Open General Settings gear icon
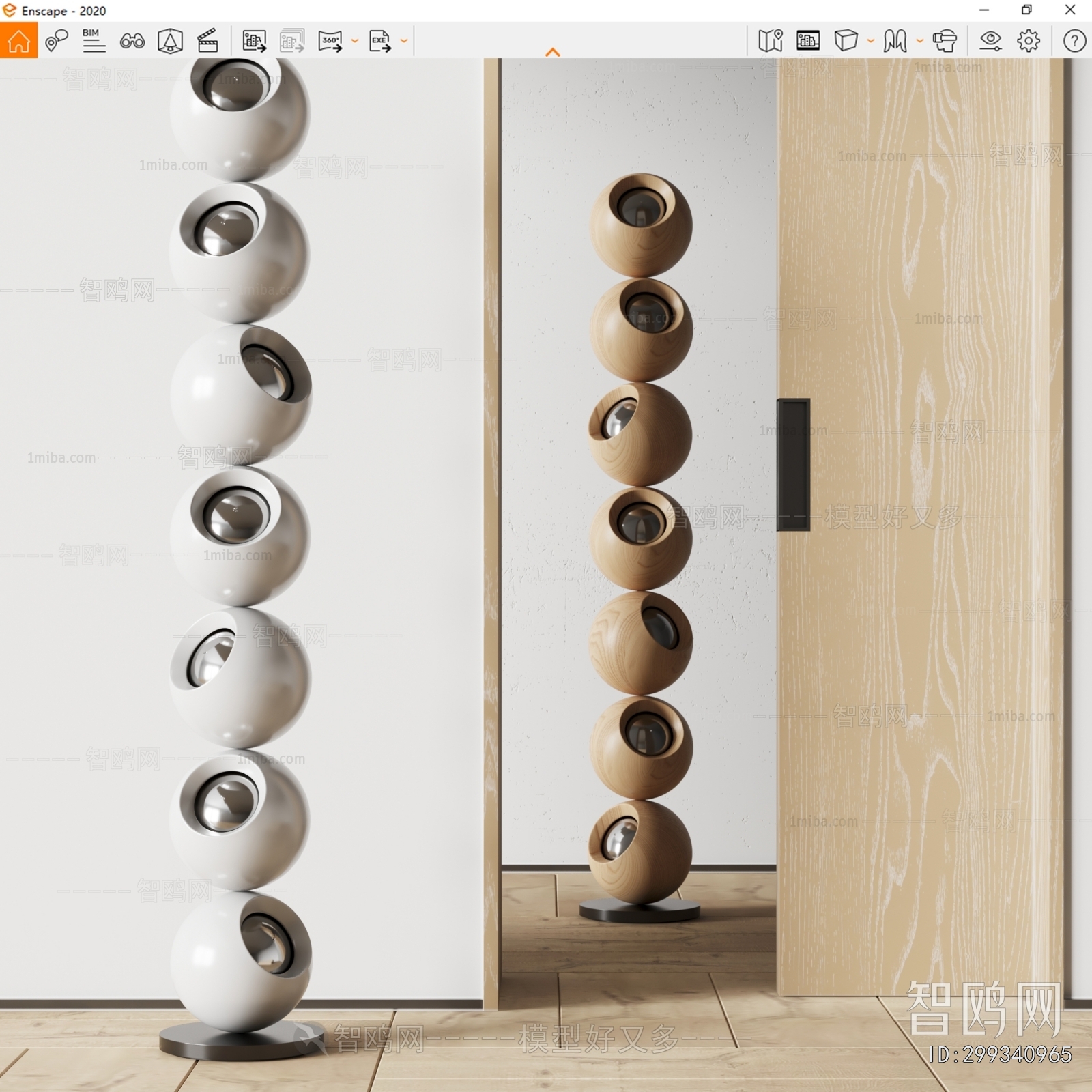Viewport: 1092px width, 1092px height. point(1029,41)
